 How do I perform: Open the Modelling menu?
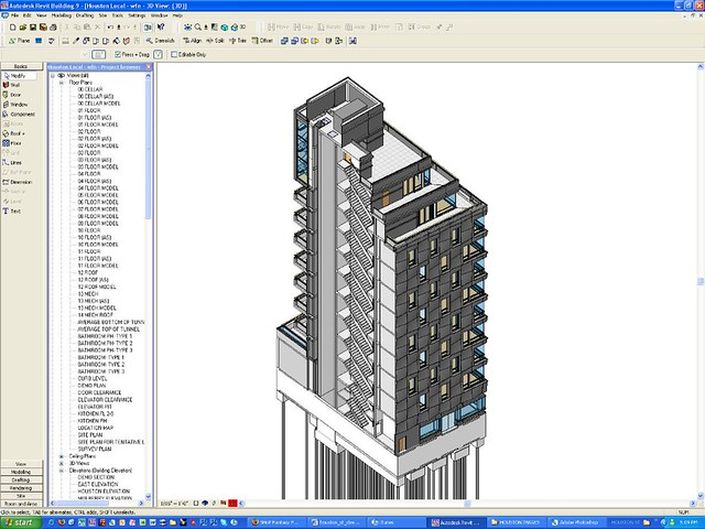pos(64,15)
